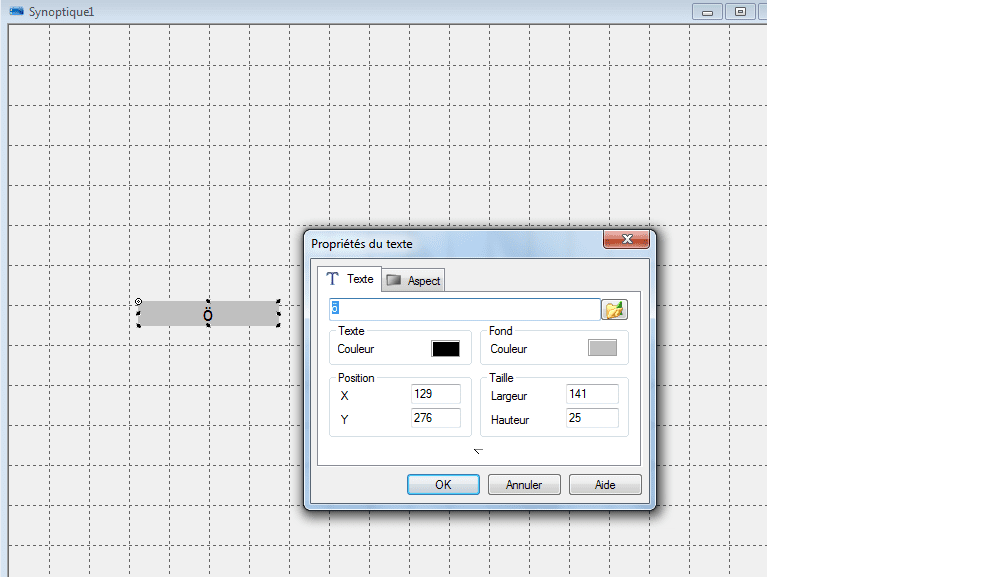This screenshot has width=1008, height=577.
Task: Open the gray Fond color swatch
Action: (x=602, y=349)
